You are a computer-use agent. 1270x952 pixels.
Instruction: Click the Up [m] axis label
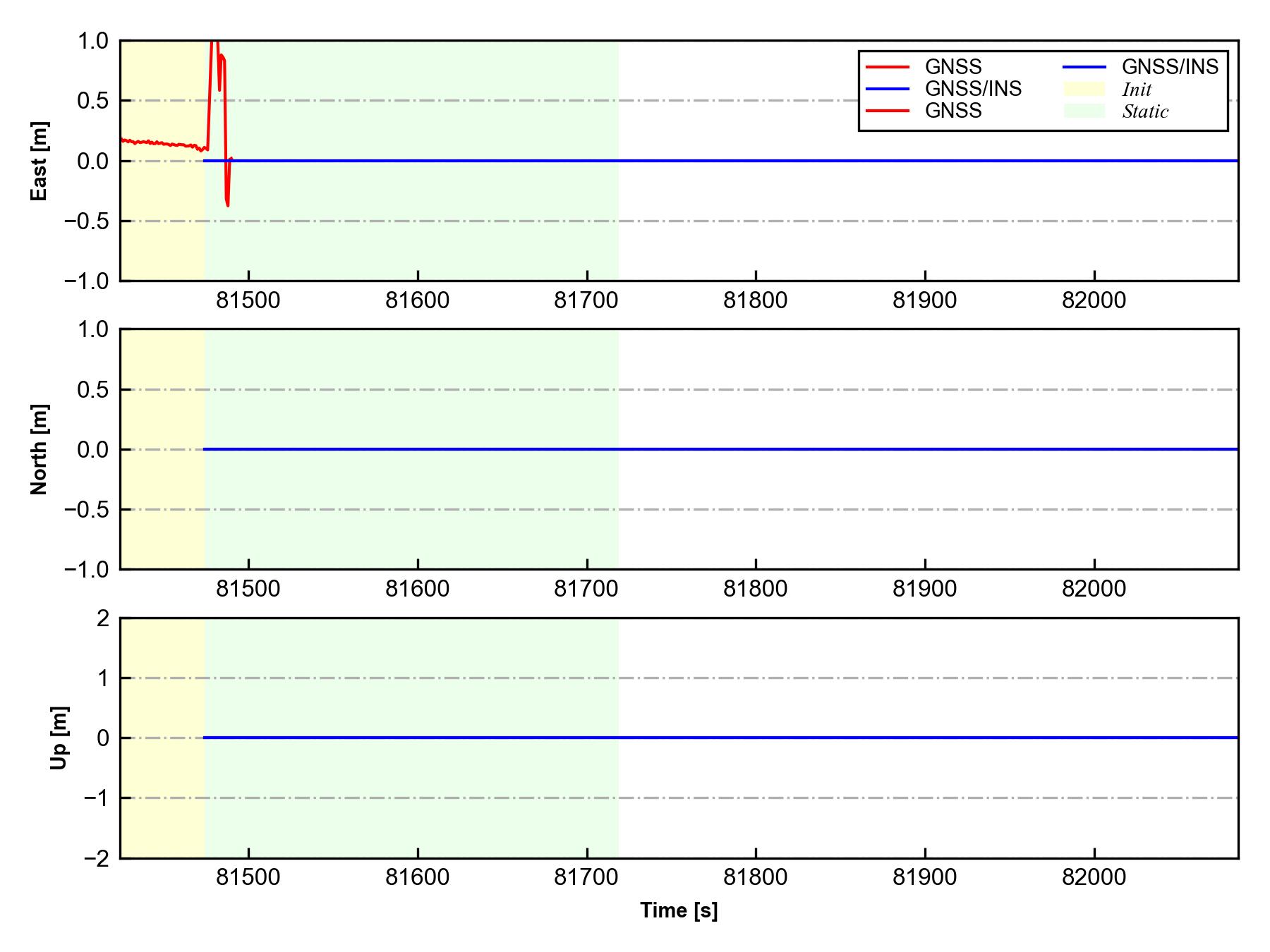(59, 738)
